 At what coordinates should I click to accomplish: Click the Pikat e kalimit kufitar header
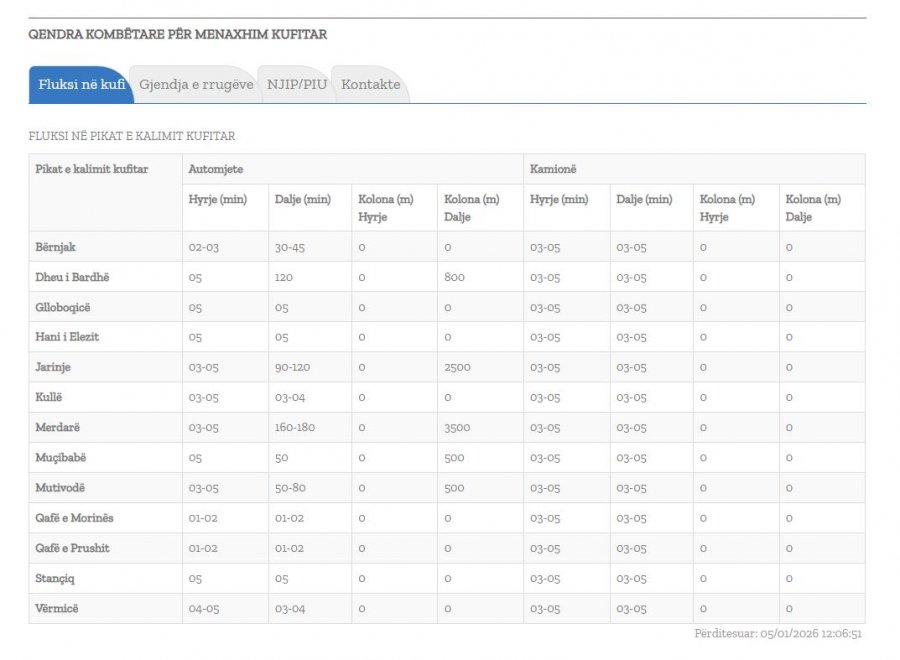[91, 169]
